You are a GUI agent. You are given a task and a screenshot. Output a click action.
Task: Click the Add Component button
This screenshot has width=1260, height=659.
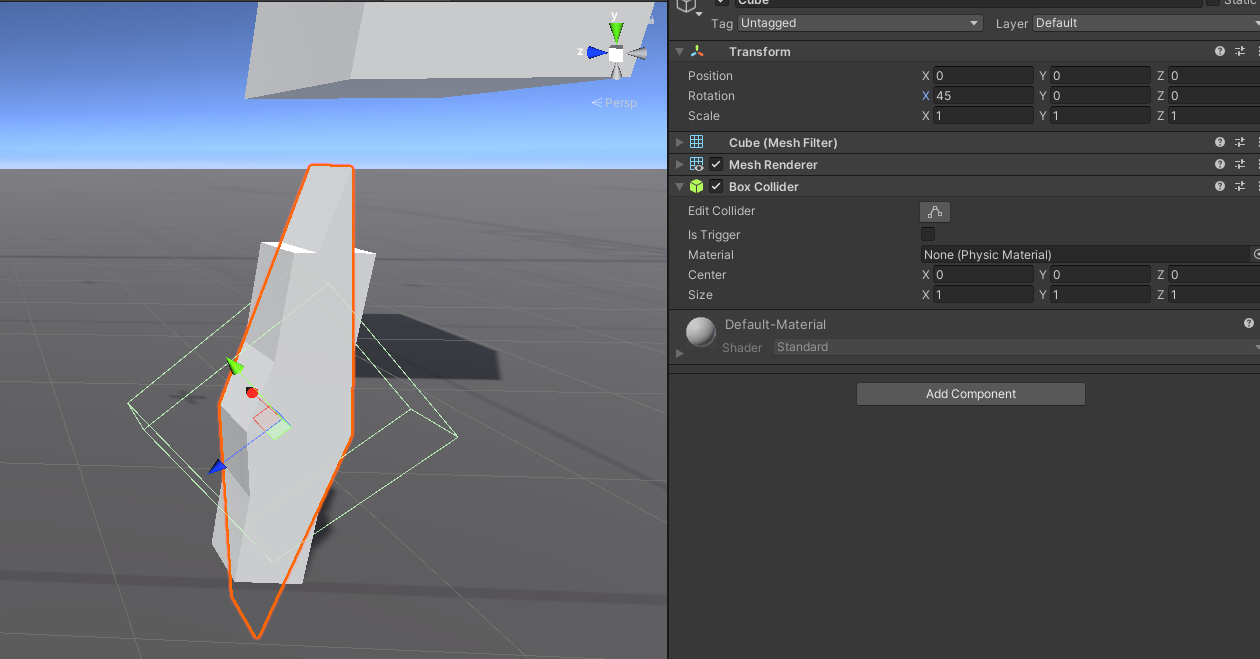point(969,393)
